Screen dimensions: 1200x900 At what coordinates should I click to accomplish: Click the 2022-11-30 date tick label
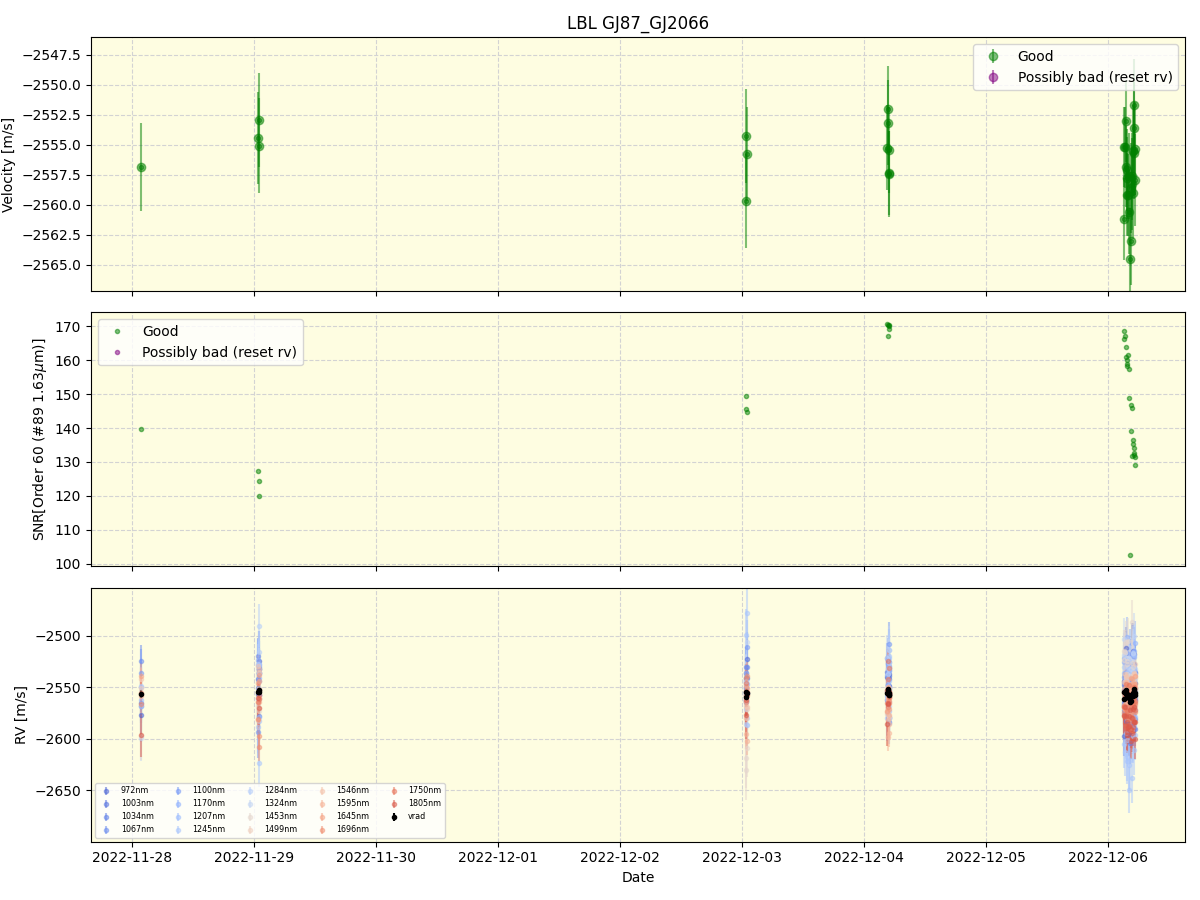click(376, 857)
